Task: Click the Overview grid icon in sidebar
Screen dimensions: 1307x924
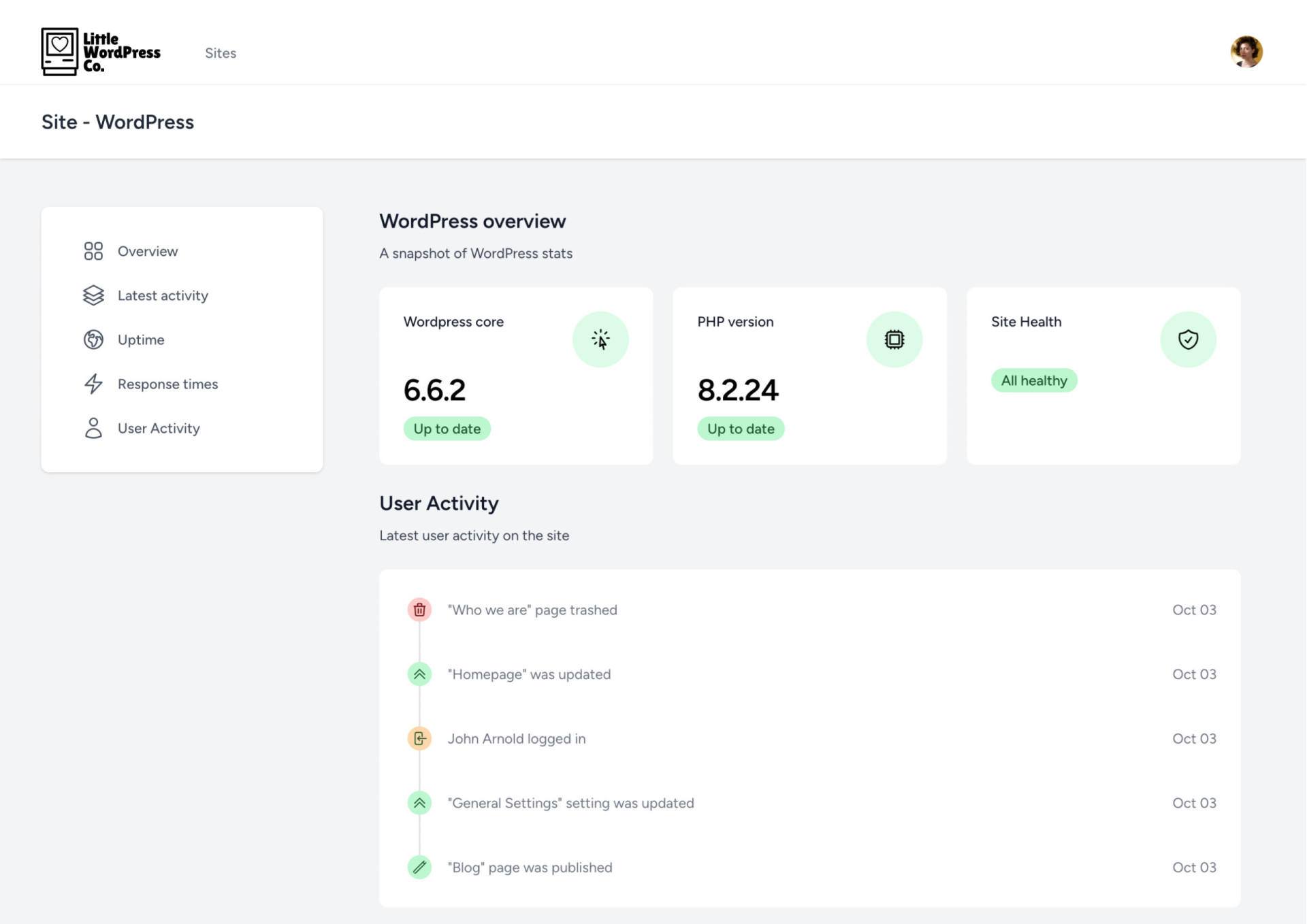Action: (93, 251)
